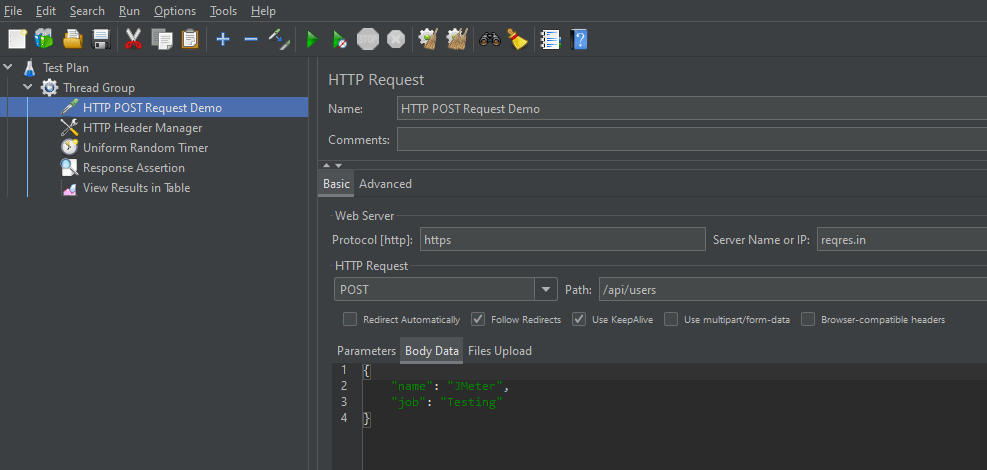
Task: Collapse the Thread Group tree node
Action: (28, 88)
